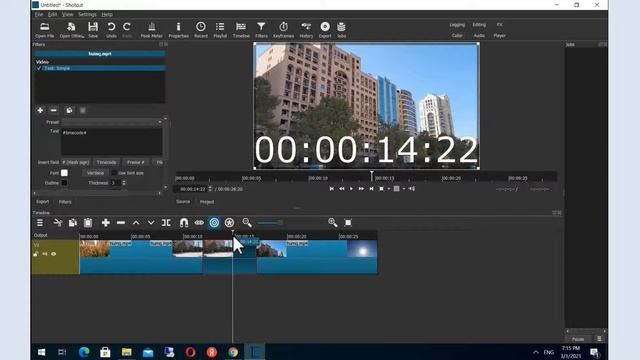This screenshot has width=640, height=360.
Task: Switch to the Logging layout
Action: point(457,25)
